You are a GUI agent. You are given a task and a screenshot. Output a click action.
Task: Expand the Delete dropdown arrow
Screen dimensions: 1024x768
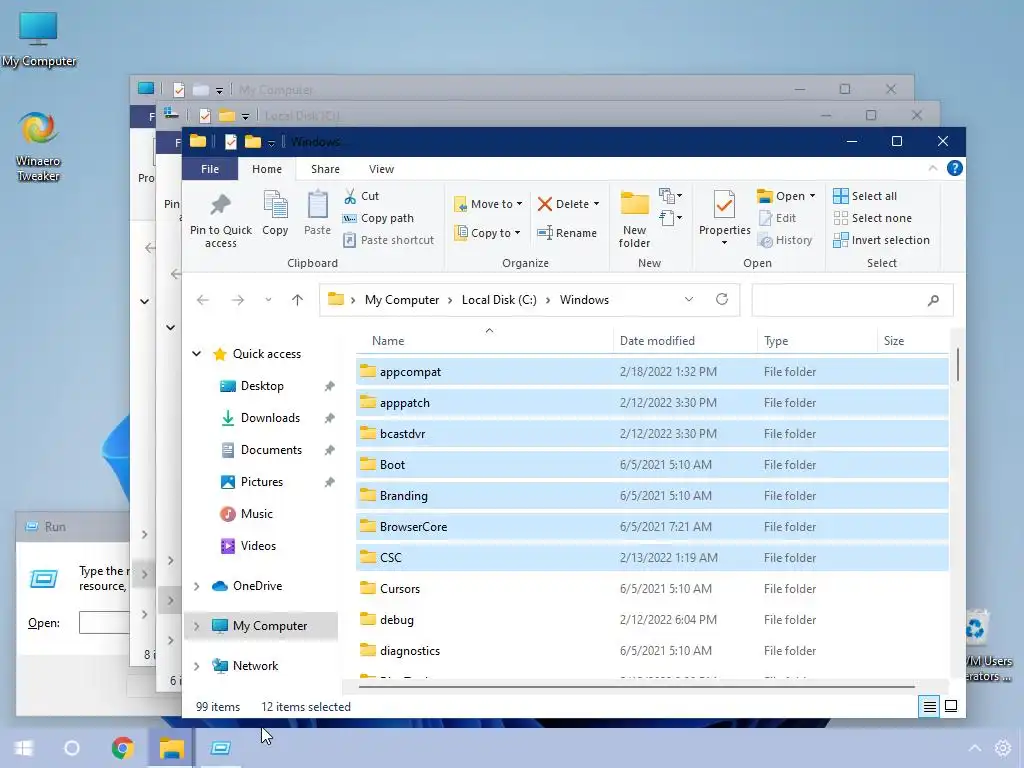pyautogui.click(x=596, y=204)
